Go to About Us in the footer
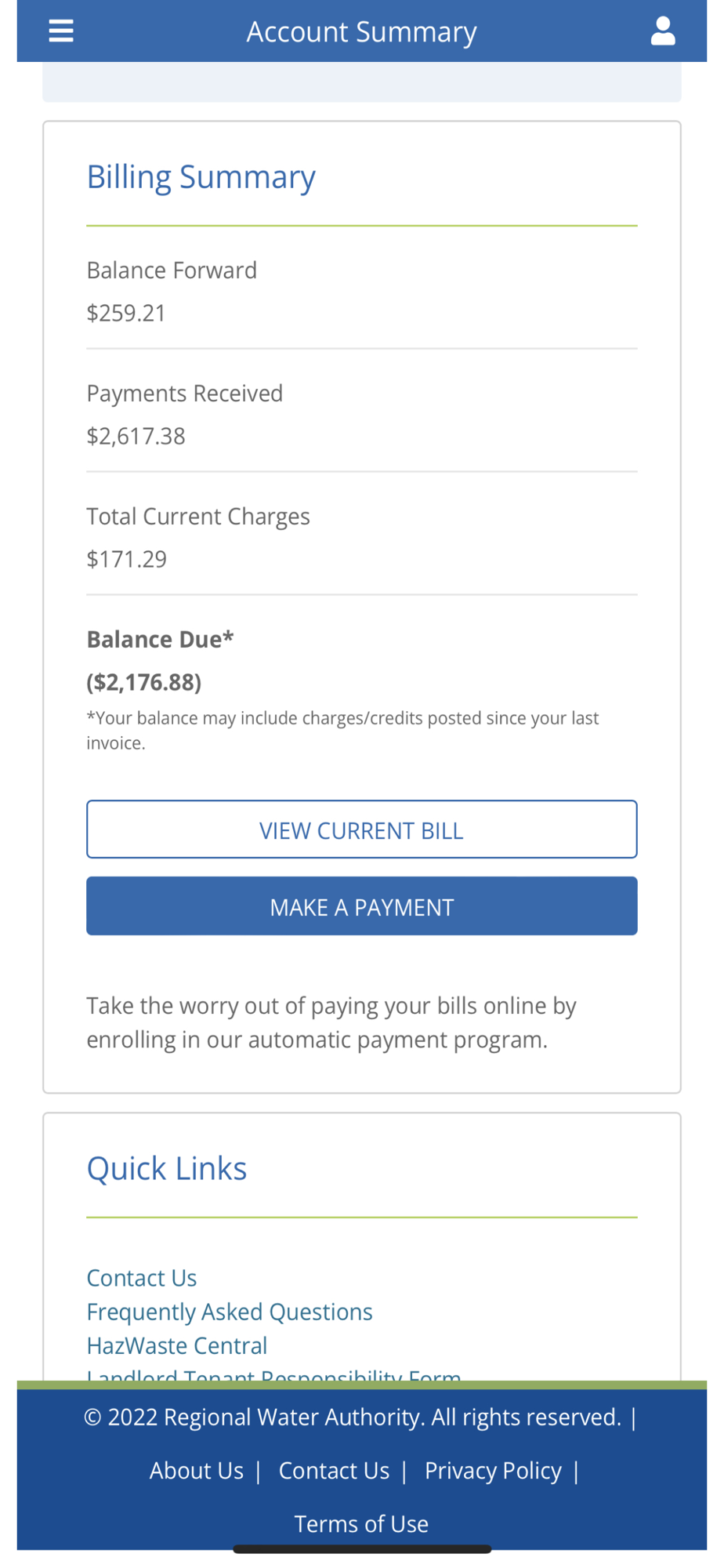The height and width of the screenshot is (1568, 724). point(196,1471)
